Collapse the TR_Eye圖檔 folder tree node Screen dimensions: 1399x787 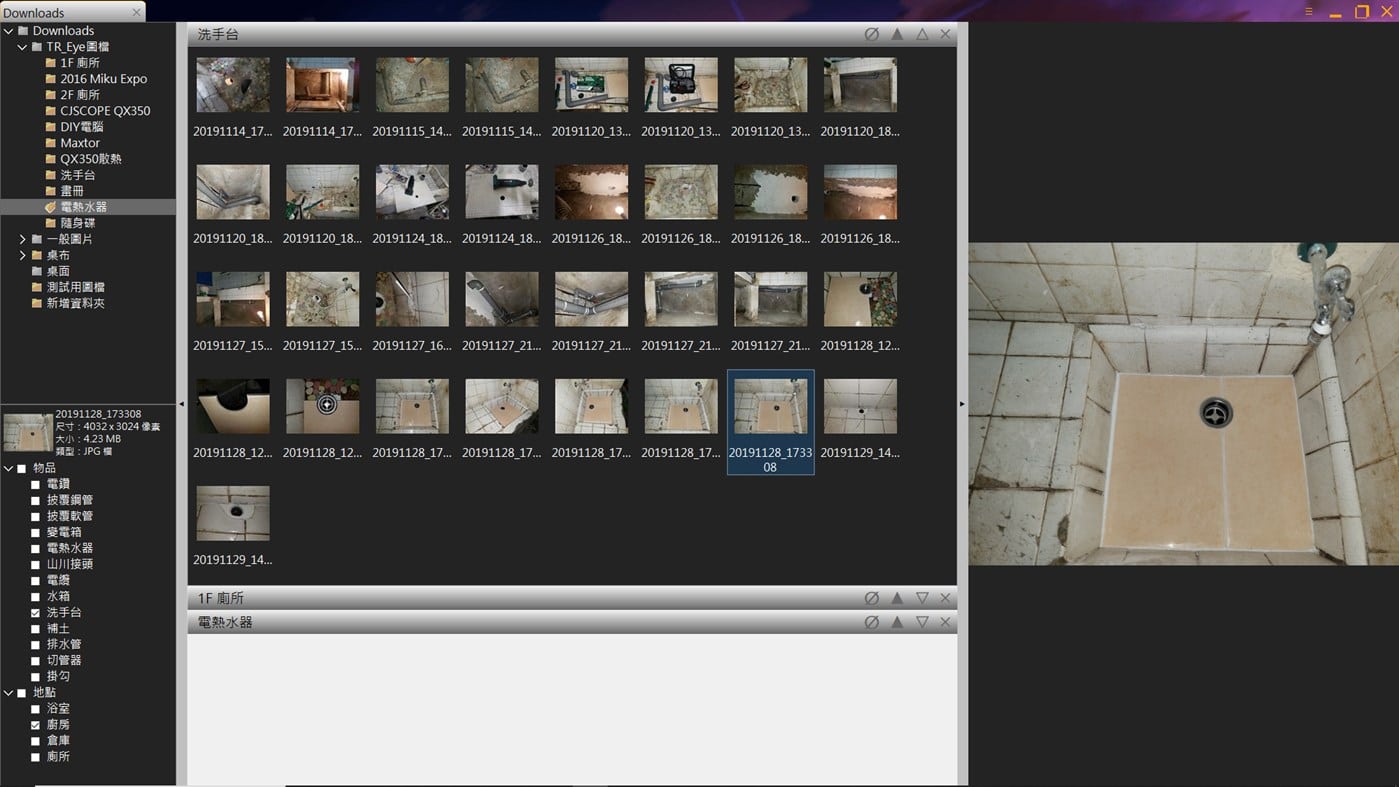pos(22,47)
